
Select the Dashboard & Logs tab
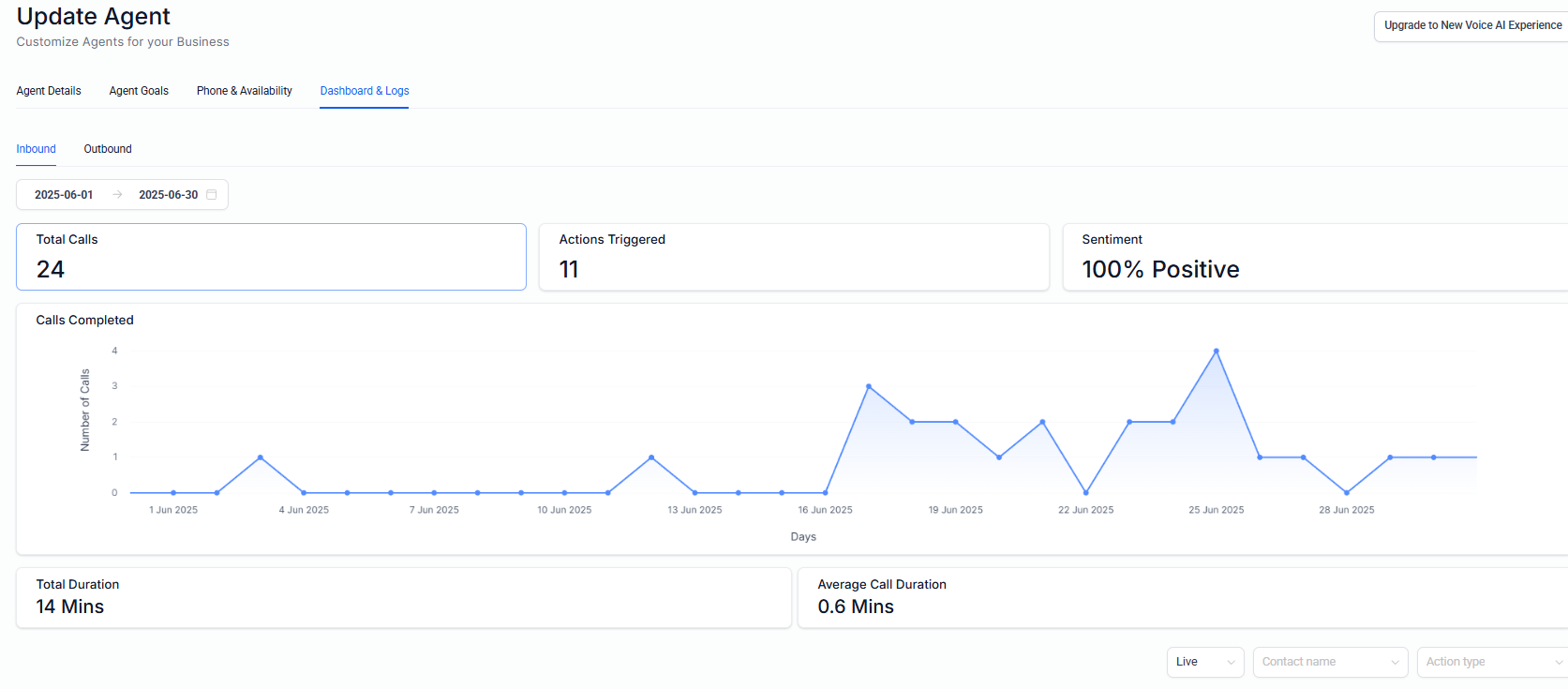365,91
